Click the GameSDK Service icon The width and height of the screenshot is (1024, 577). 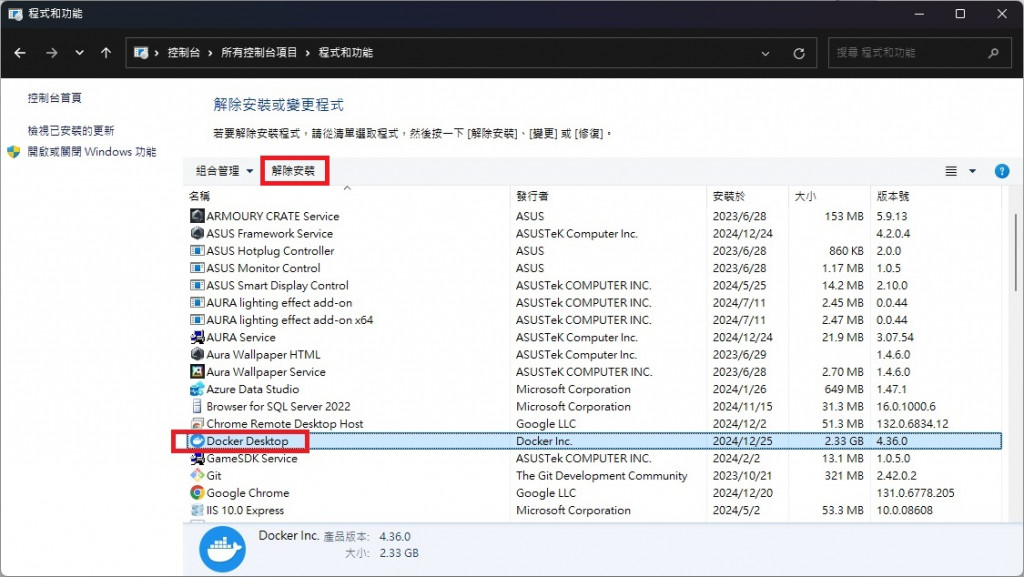pyautogui.click(x=197, y=458)
